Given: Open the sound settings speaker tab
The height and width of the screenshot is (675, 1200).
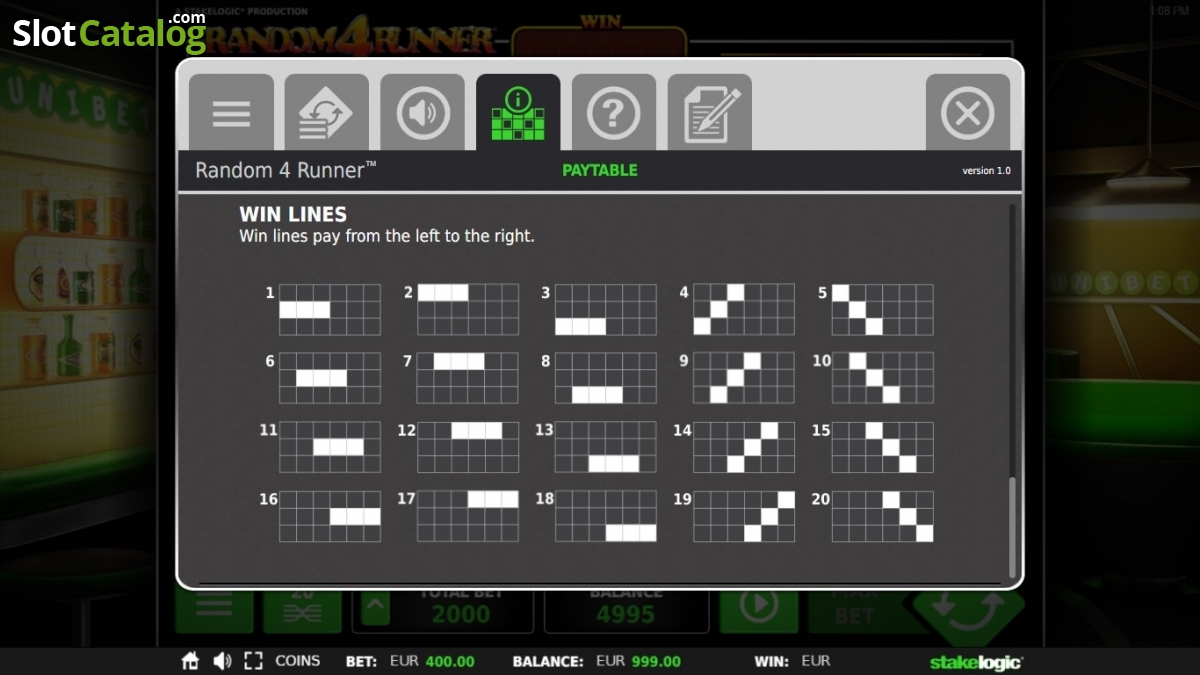Looking at the screenshot, I should pos(423,112).
